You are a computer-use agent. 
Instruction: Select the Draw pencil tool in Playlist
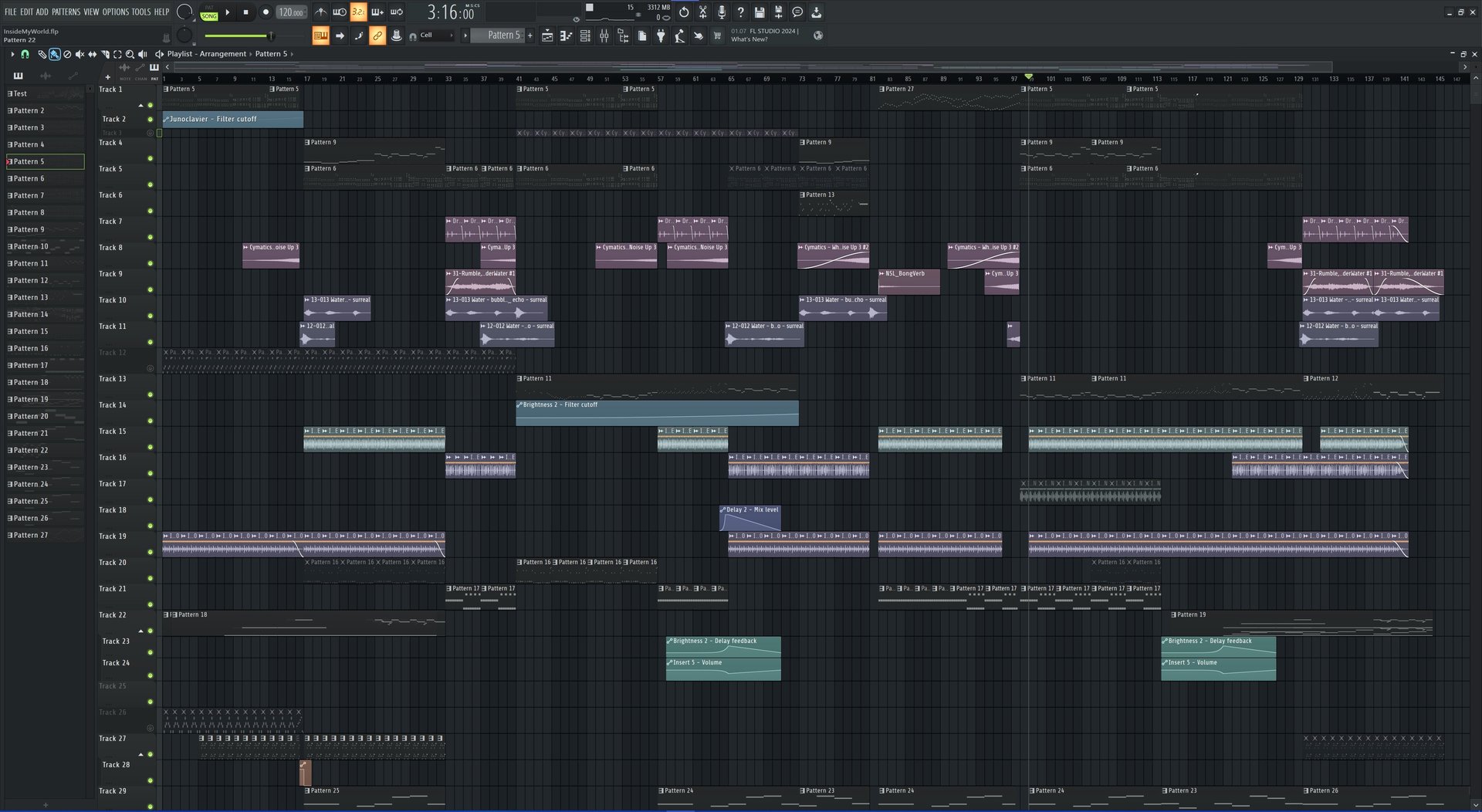(42, 54)
